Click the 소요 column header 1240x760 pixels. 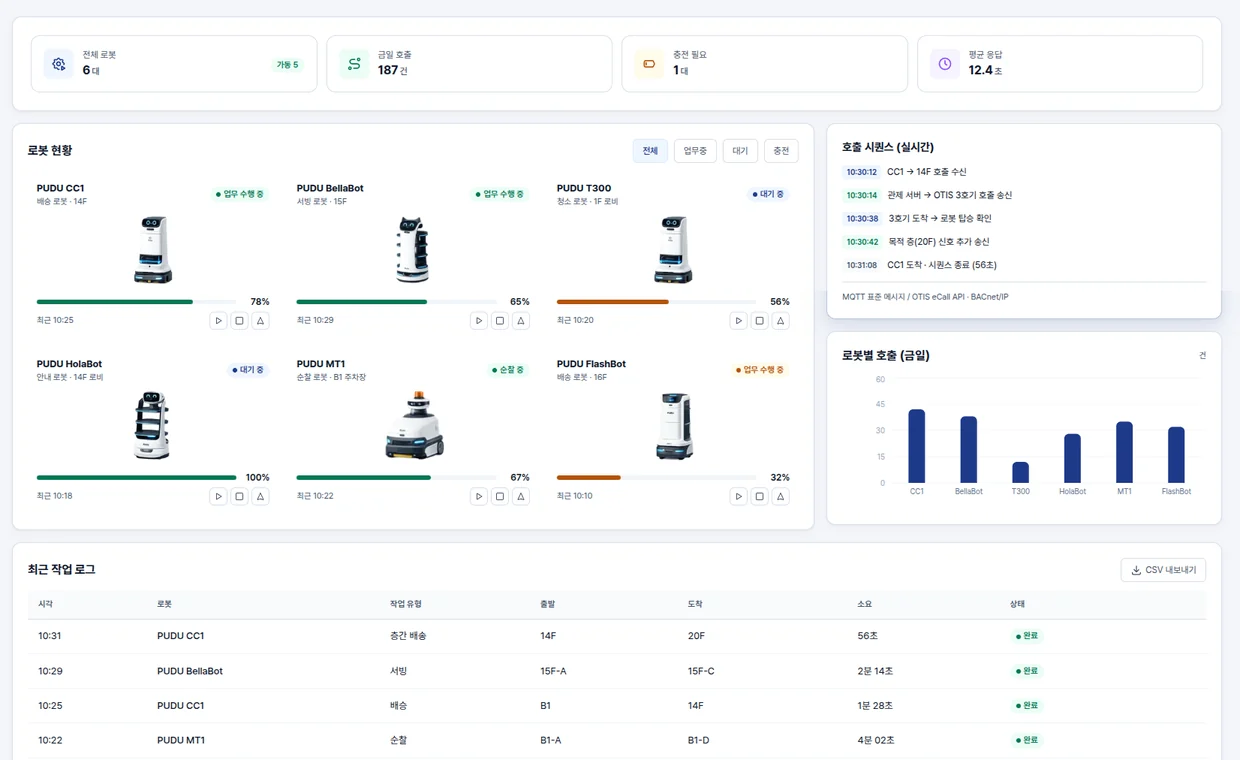(x=865, y=604)
